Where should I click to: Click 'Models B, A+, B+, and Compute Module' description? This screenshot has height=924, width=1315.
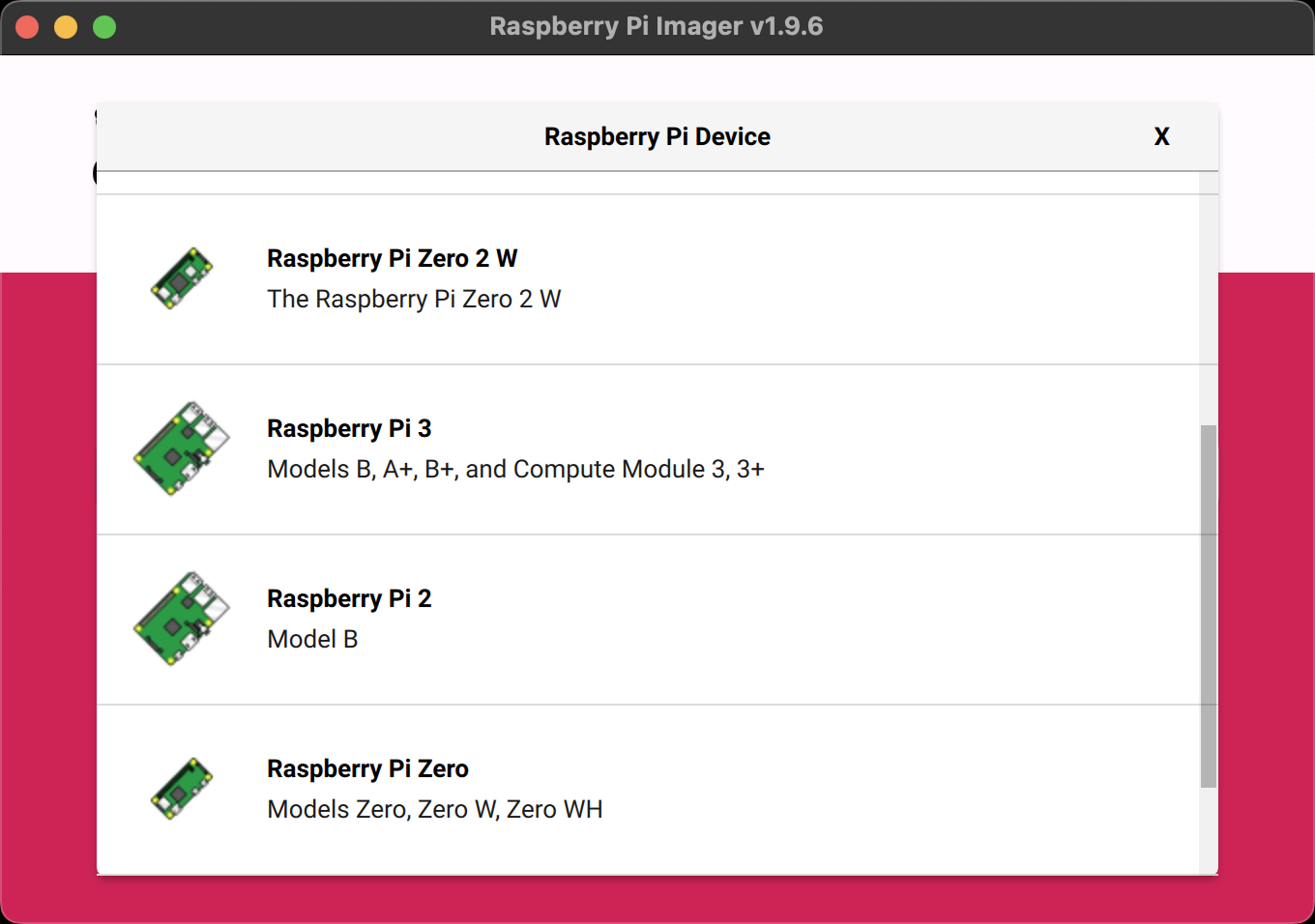(x=515, y=469)
